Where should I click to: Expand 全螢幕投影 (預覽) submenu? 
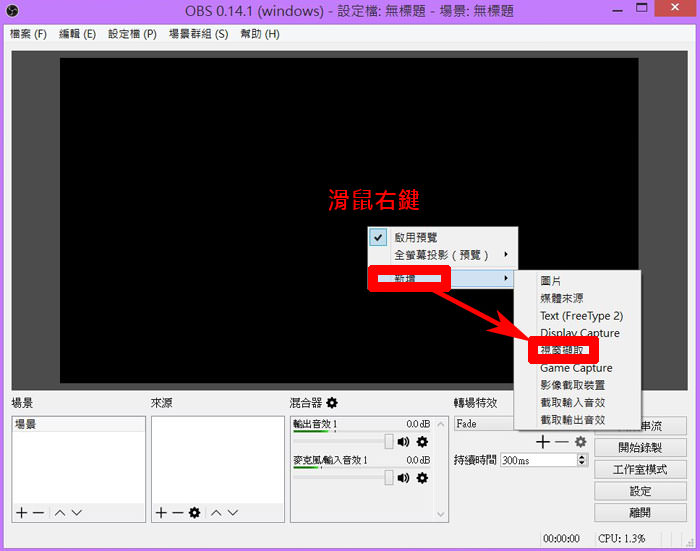[442, 255]
